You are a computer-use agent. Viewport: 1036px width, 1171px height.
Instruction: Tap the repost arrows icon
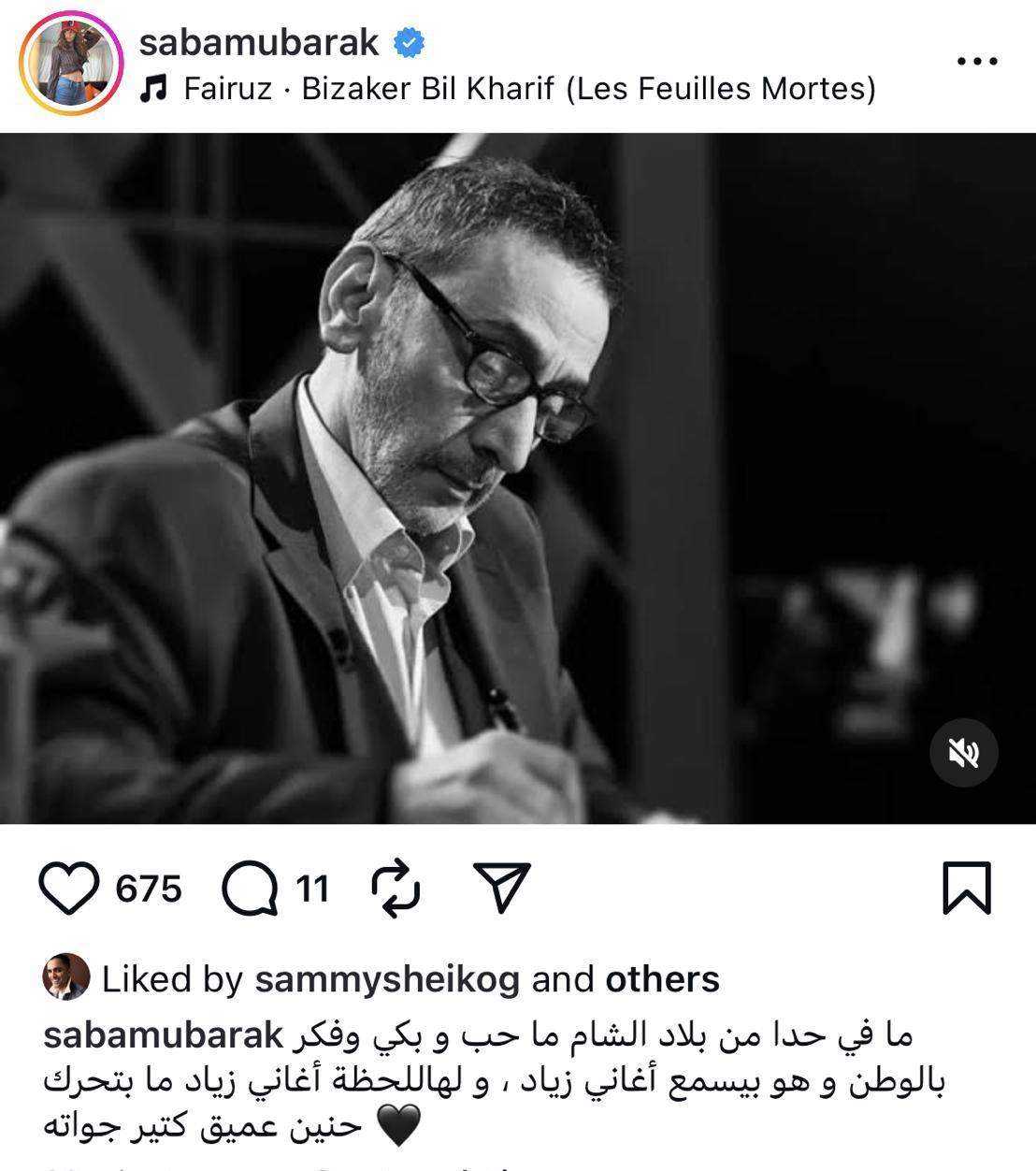click(396, 887)
